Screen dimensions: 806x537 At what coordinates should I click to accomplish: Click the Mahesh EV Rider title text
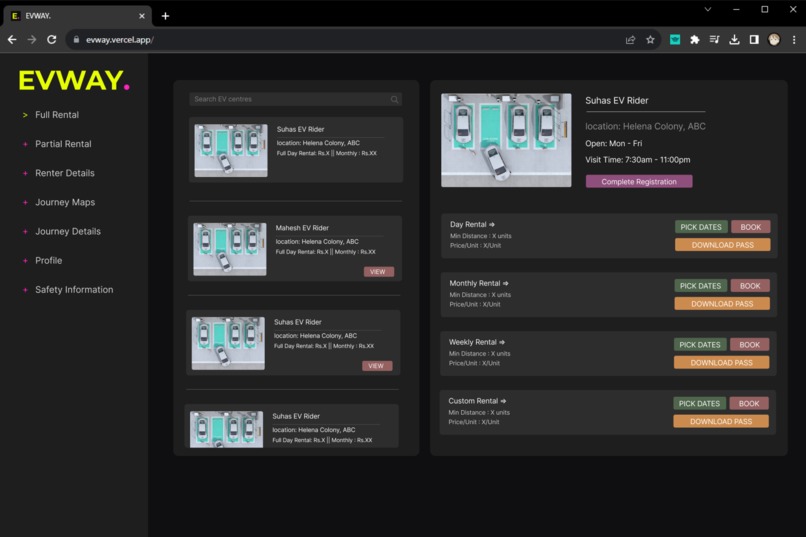[302, 228]
